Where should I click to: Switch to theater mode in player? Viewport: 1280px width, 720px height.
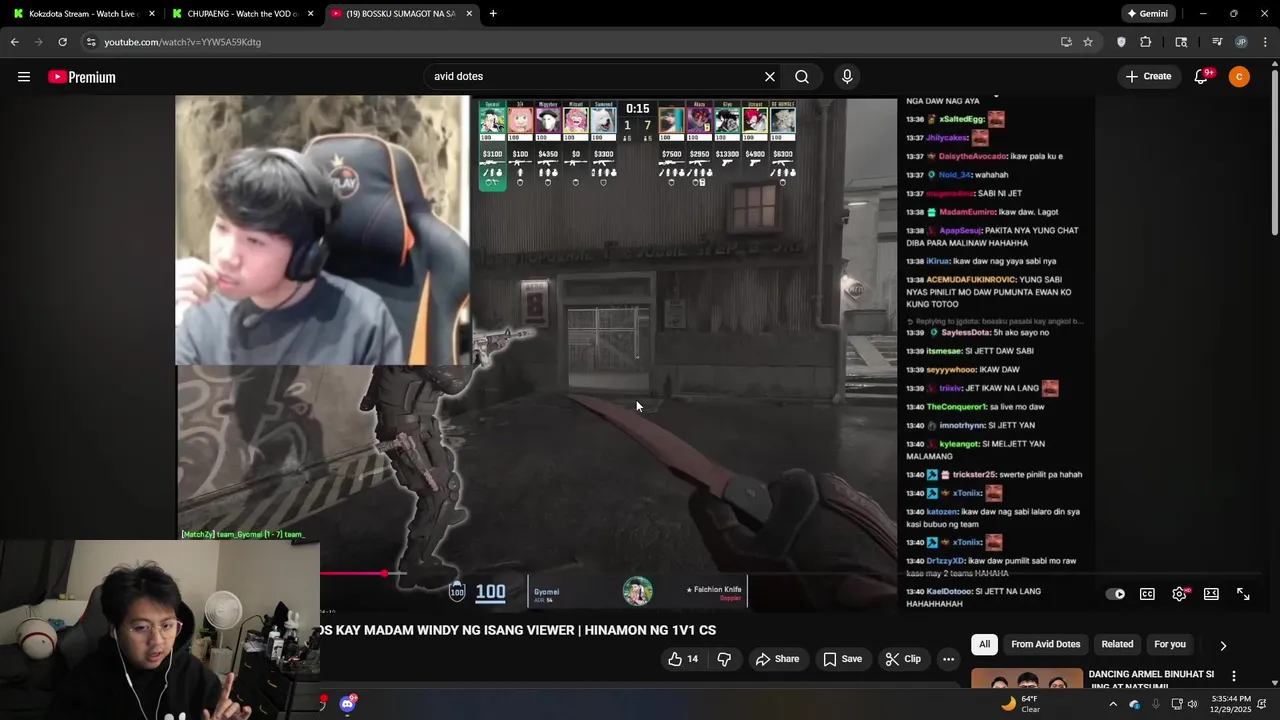coord(1211,594)
